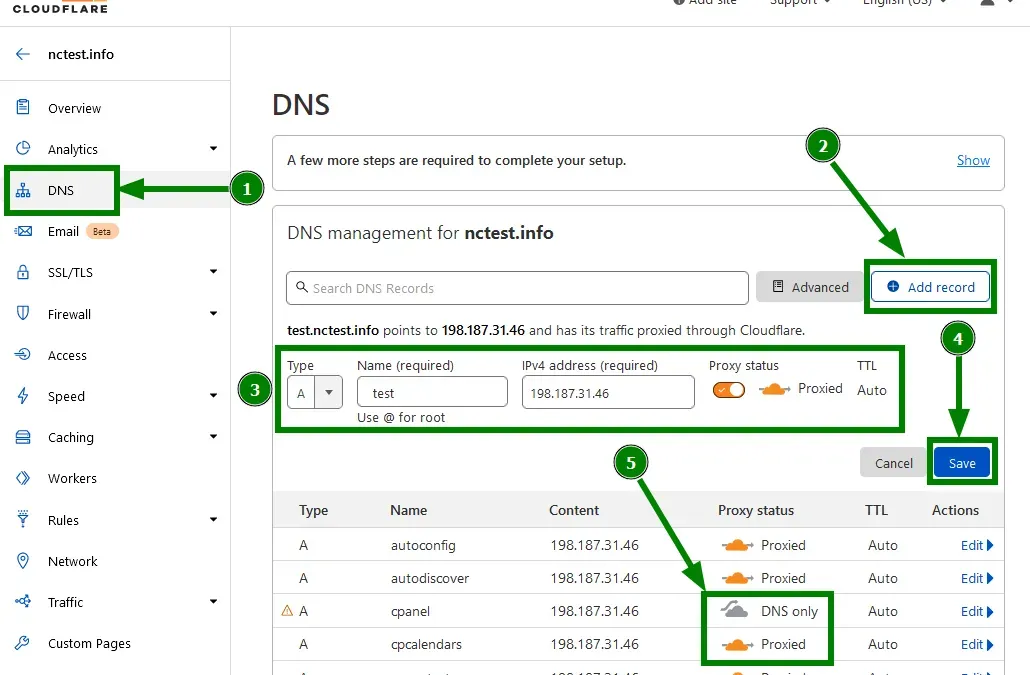Screen dimensions: 1030x675
Task: Click the cpcalendars record name
Action: [426, 644]
